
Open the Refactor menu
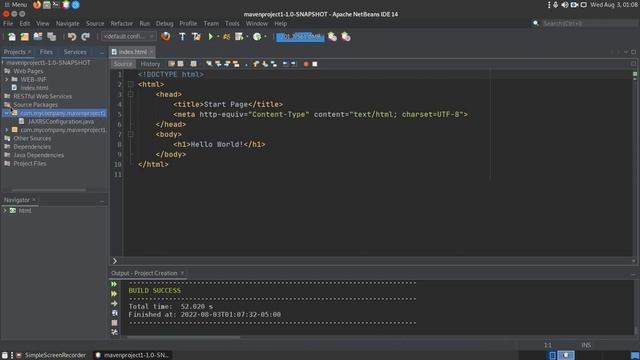122,24
